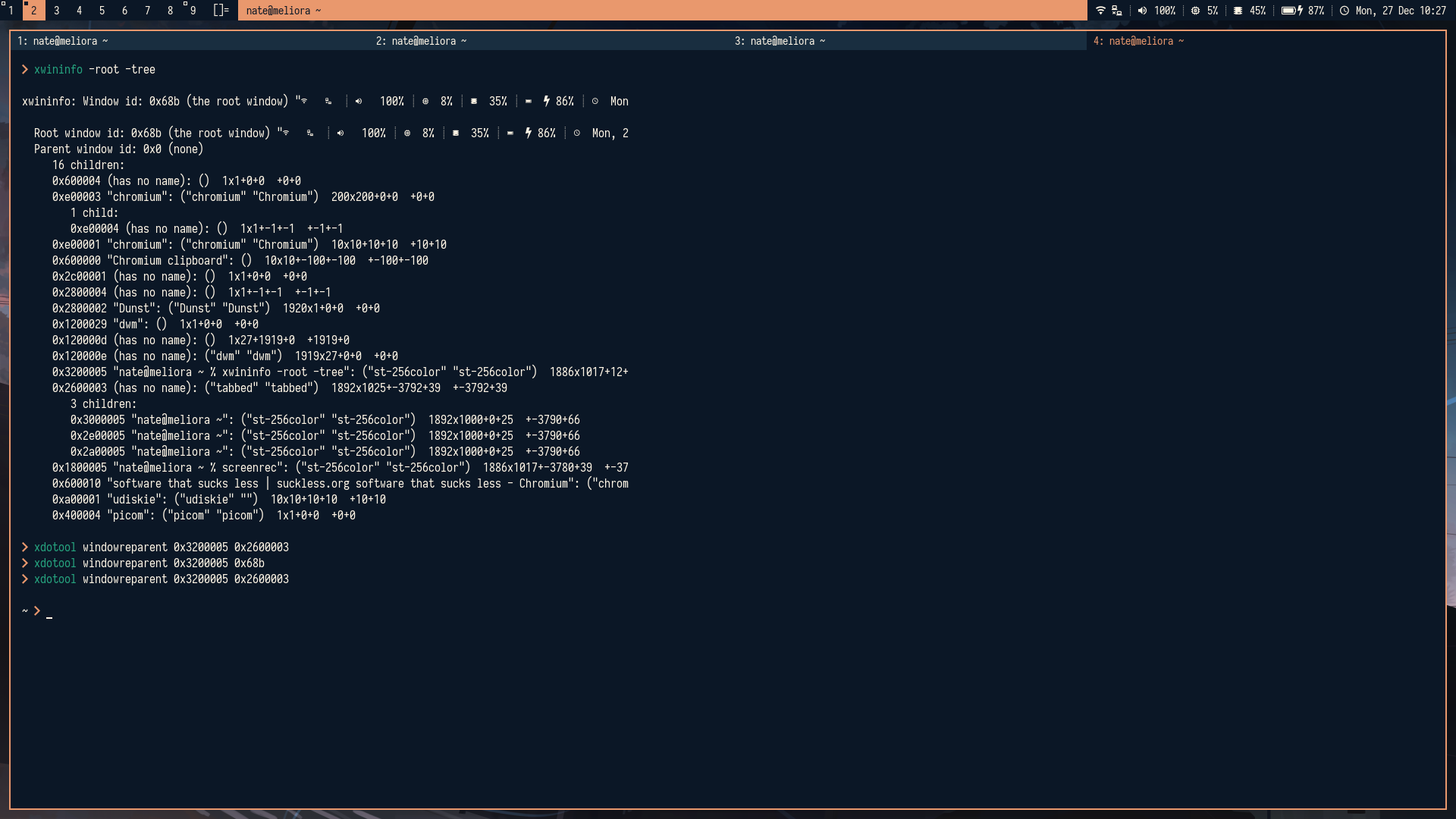The width and height of the screenshot is (1456, 819).
Task: Select workspace tag 5 in bar
Action: click(x=102, y=11)
